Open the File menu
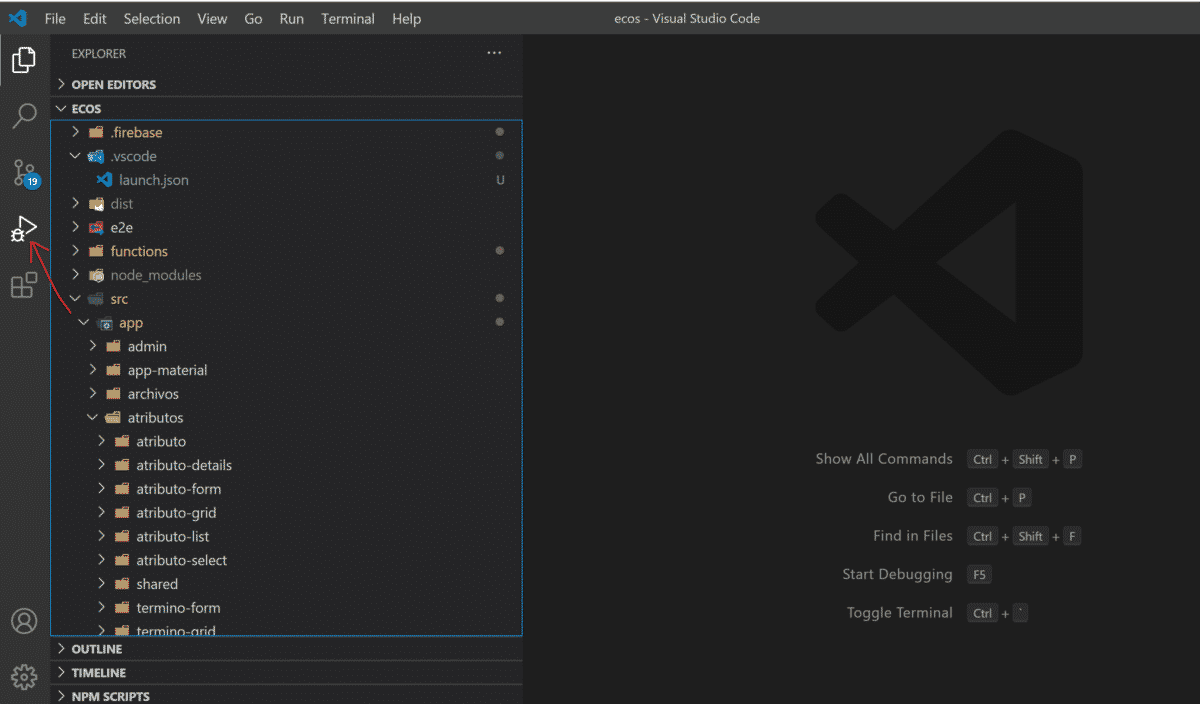This screenshot has width=1200, height=704. [55, 18]
